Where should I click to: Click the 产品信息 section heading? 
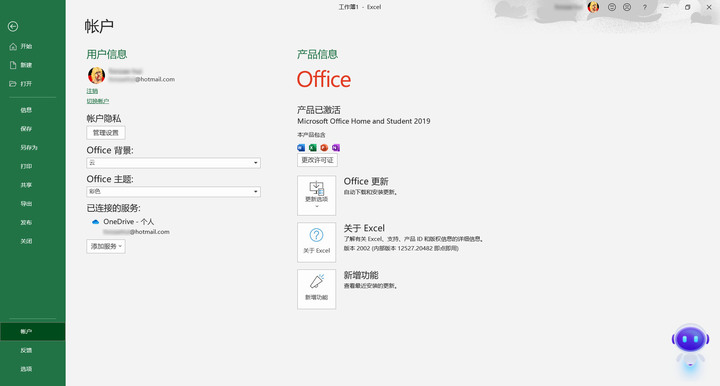[317, 54]
